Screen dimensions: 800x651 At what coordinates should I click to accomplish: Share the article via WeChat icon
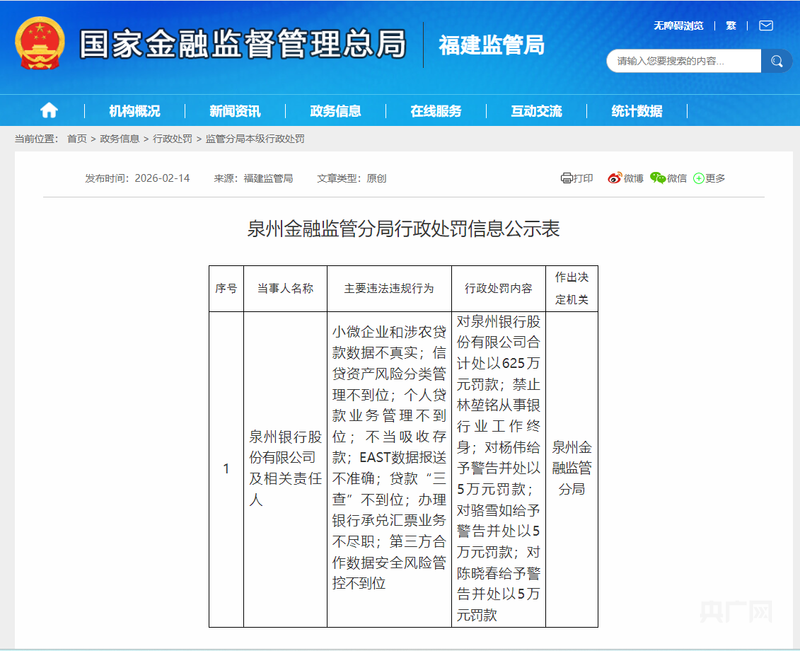pos(657,178)
